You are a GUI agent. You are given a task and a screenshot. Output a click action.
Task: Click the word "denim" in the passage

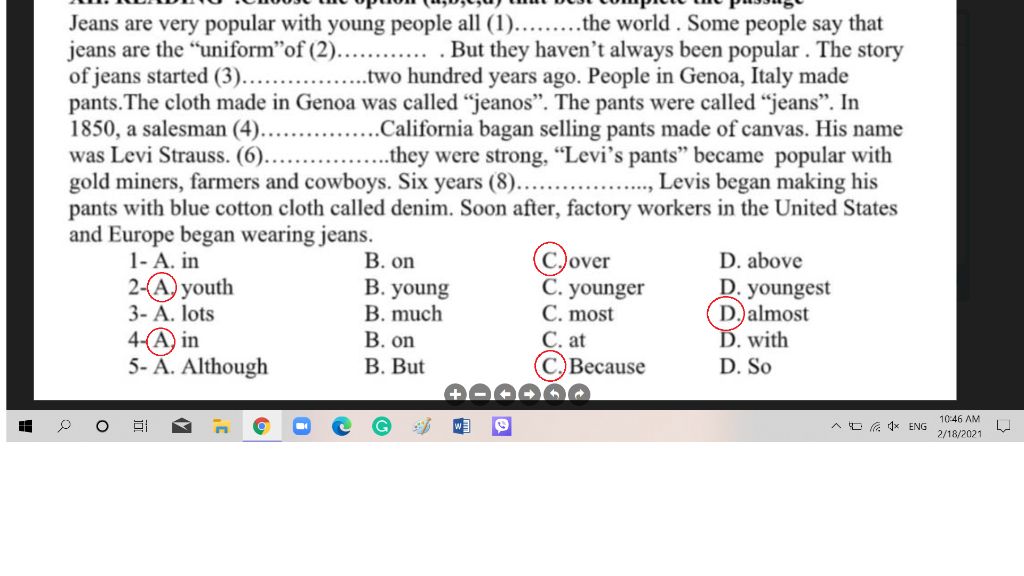421,208
